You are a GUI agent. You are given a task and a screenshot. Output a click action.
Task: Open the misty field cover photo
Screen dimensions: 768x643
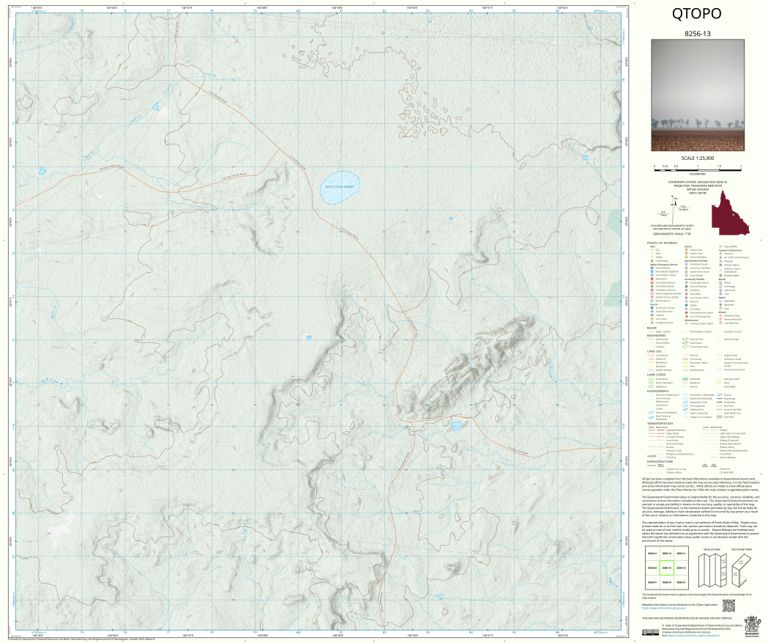point(698,95)
